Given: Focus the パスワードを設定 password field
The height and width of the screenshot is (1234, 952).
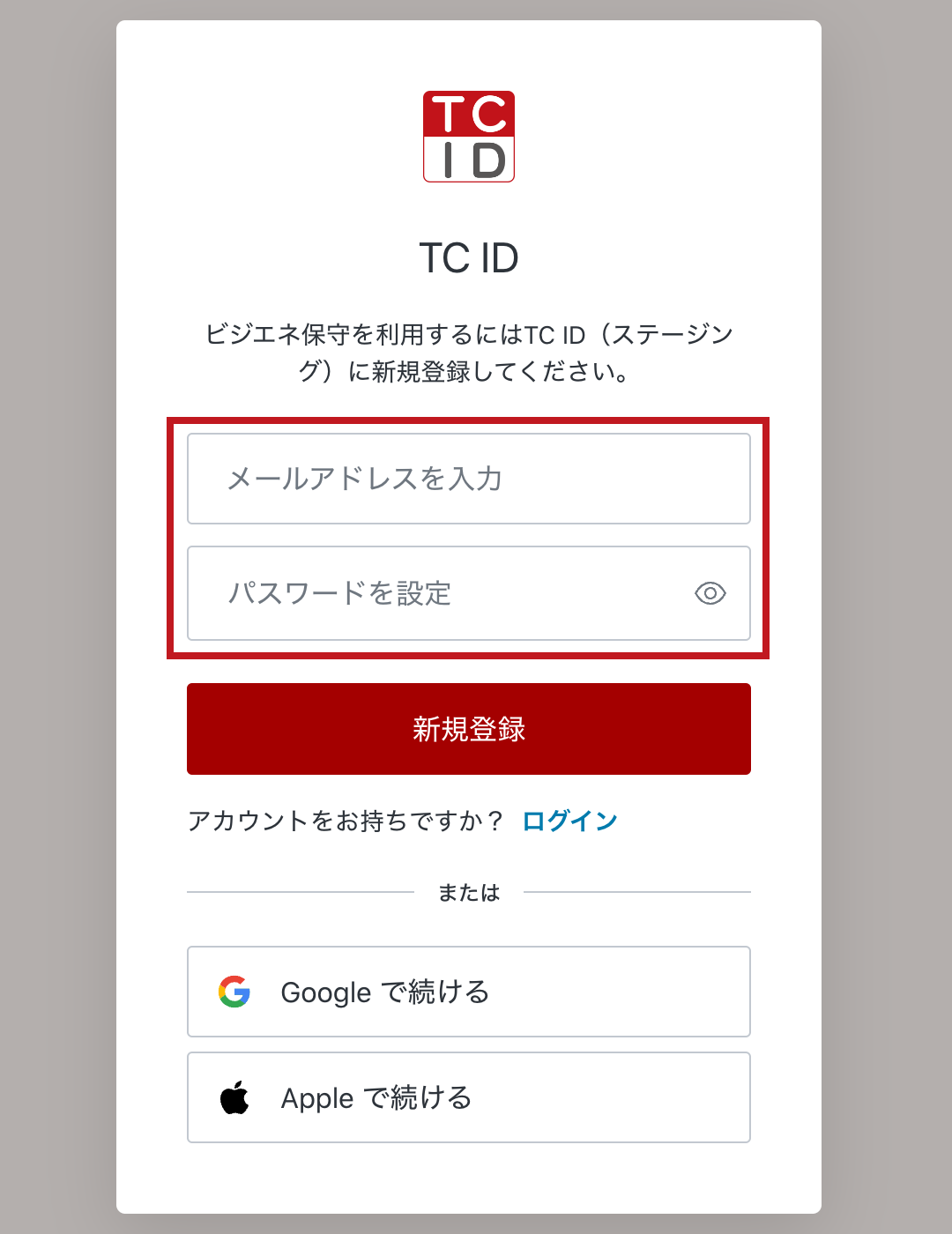Looking at the screenshot, I should point(469,593).
